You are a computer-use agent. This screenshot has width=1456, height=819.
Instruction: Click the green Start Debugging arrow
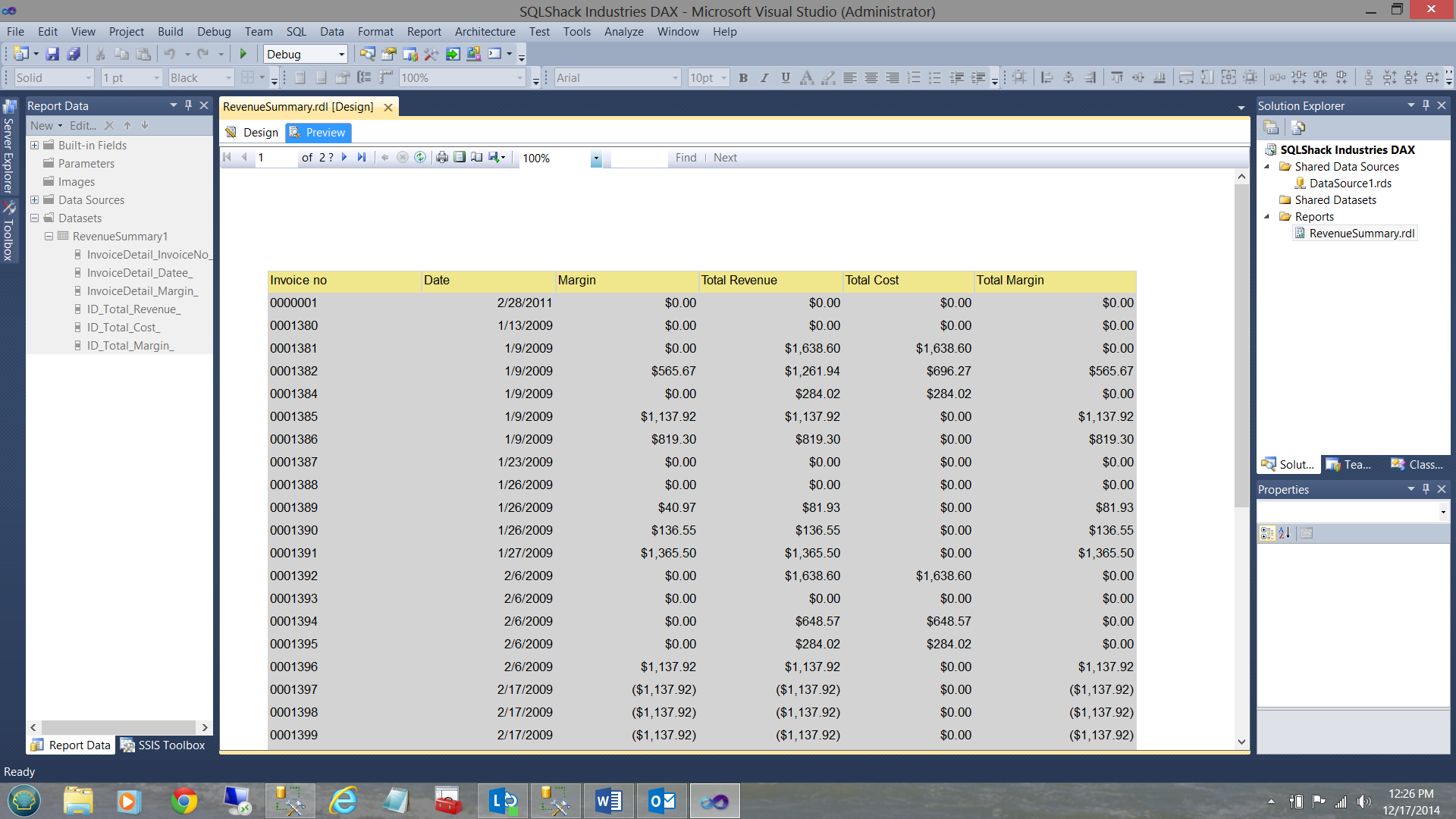pyautogui.click(x=243, y=54)
